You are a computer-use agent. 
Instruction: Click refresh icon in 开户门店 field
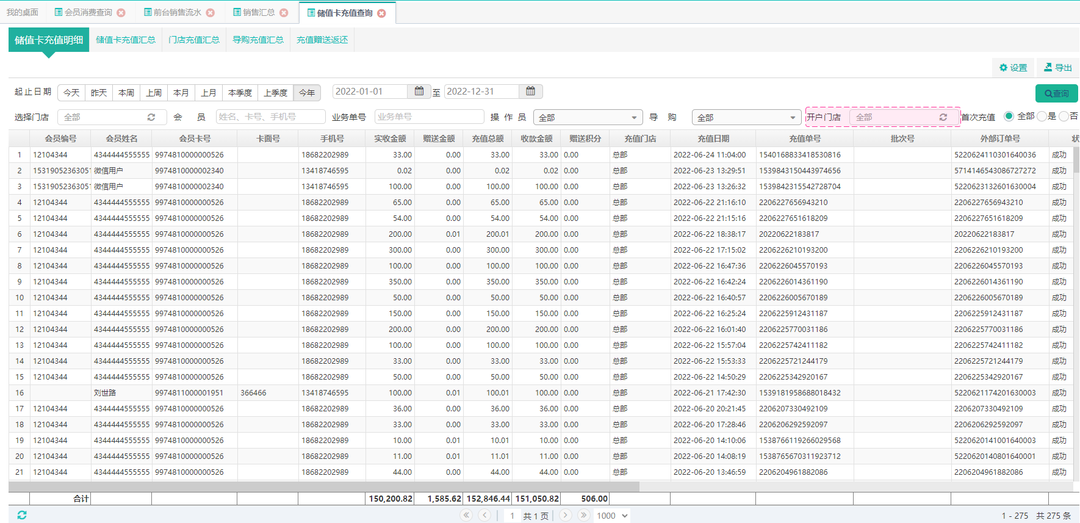[942, 117]
